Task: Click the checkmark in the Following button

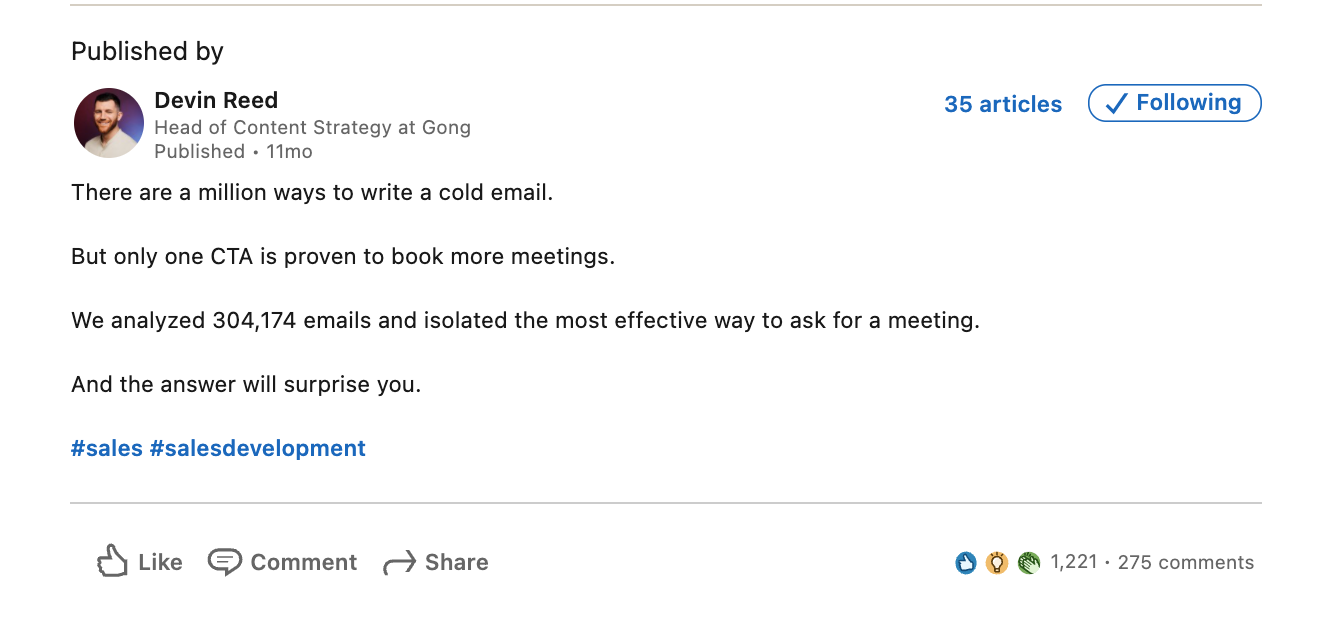Action: coord(1116,104)
